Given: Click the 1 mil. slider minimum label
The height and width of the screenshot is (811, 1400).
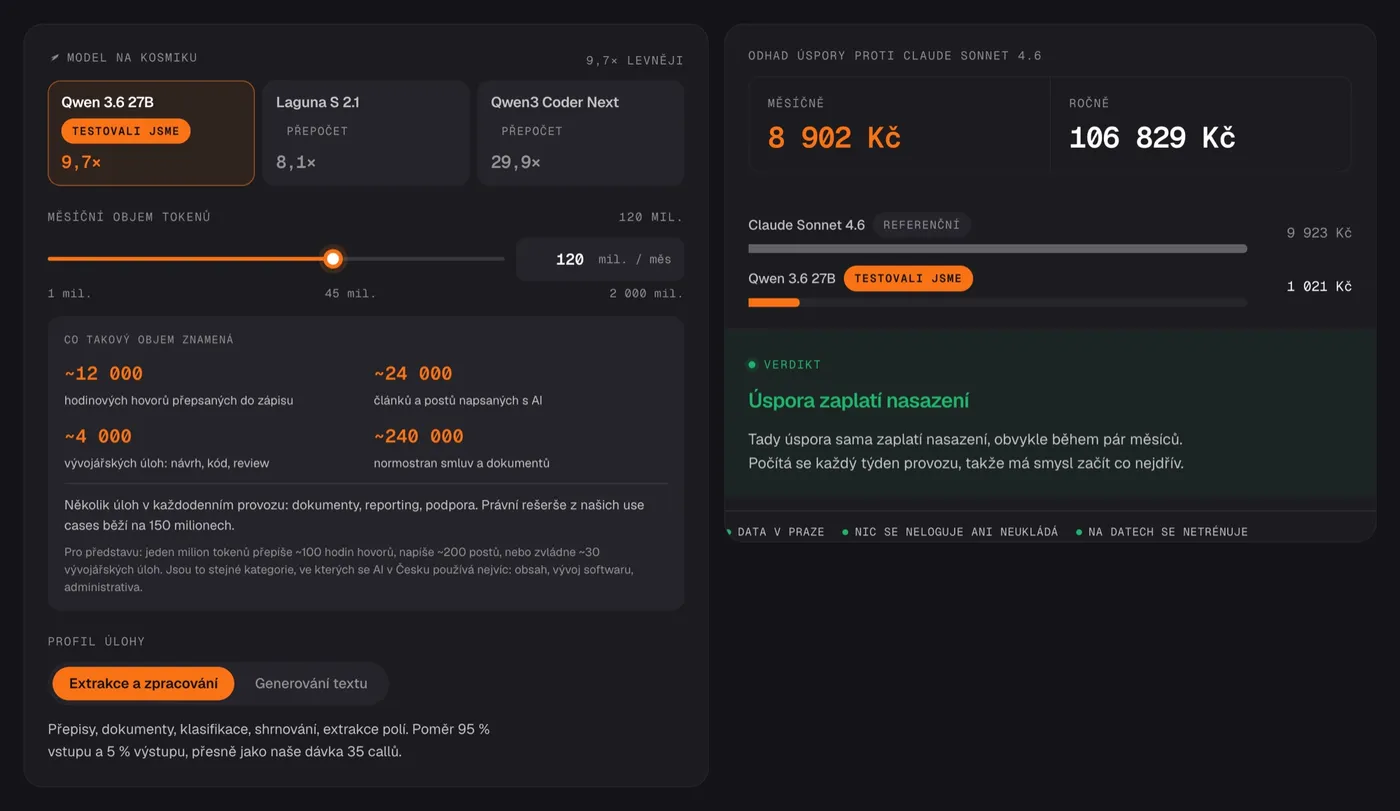Looking at the screenshot, I should [70, 294].
